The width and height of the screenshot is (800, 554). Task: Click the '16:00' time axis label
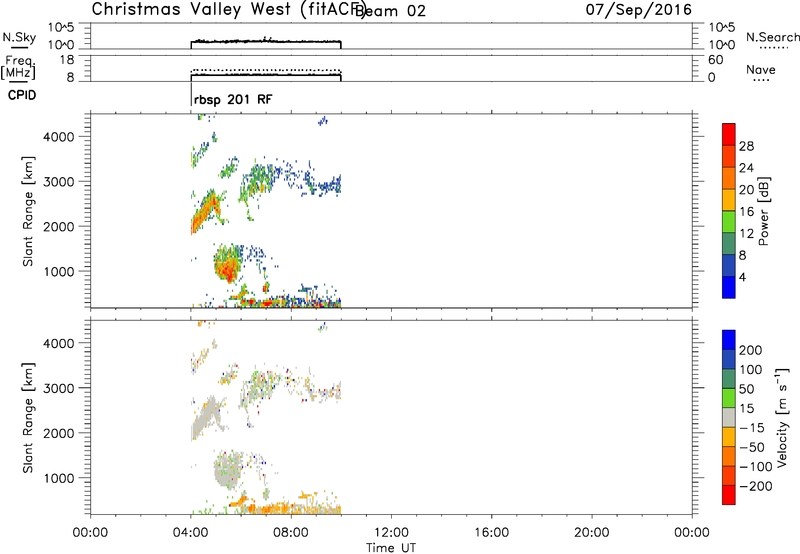(491, 533)
